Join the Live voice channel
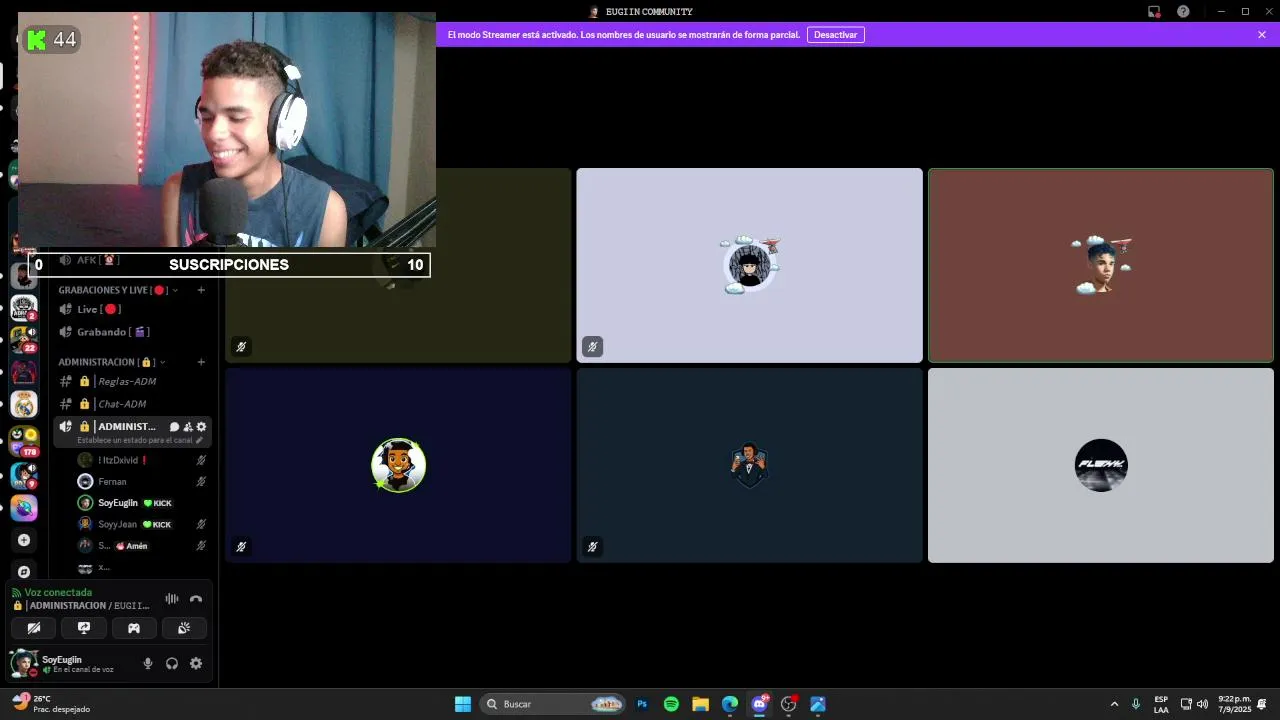Viewport: 1280px width, 720px height. [x=132, y=309]
